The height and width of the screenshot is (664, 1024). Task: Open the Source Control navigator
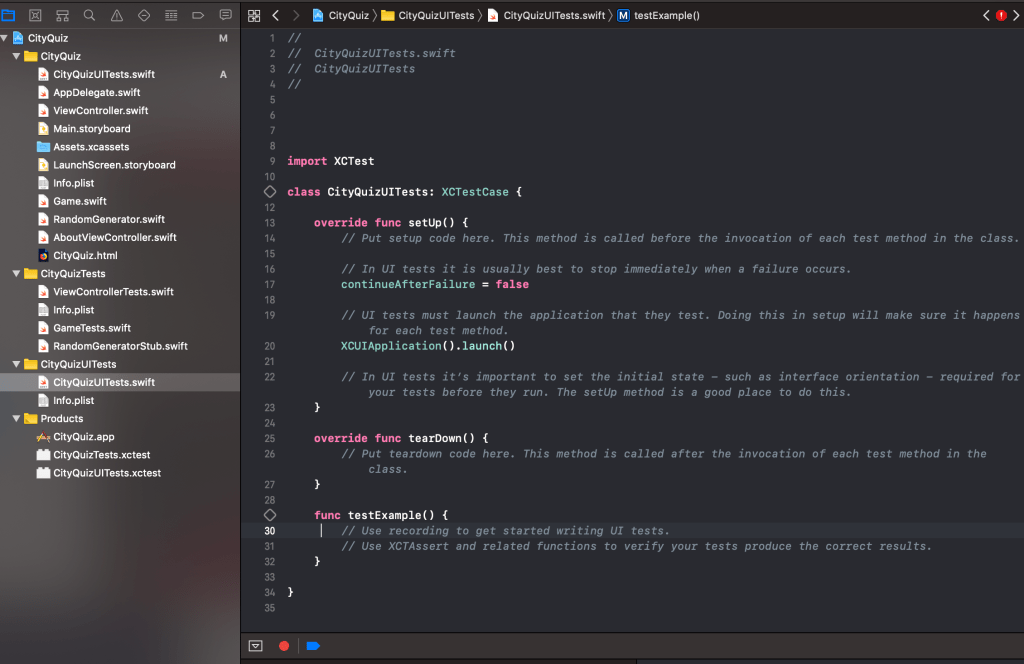(36, 16)
